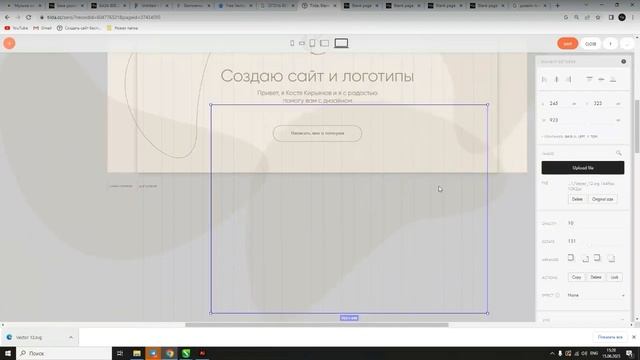Image resolution: width=640 pixels, height=360 pixels.
Task: Reload the browser page
Action: click(x=28, y=18)
